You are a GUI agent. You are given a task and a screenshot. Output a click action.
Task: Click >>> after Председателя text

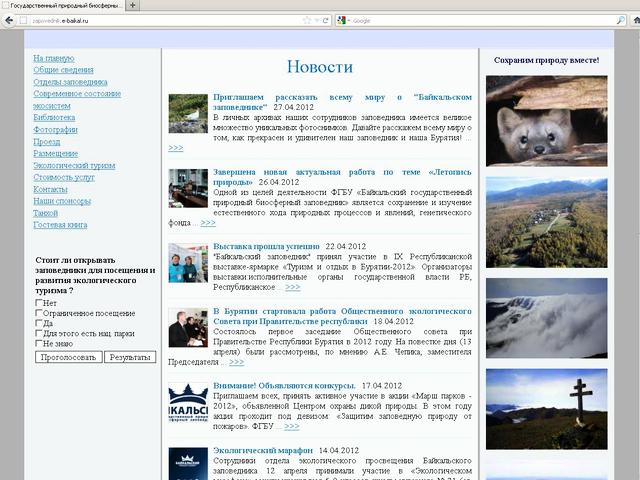[x=236, y=362]
